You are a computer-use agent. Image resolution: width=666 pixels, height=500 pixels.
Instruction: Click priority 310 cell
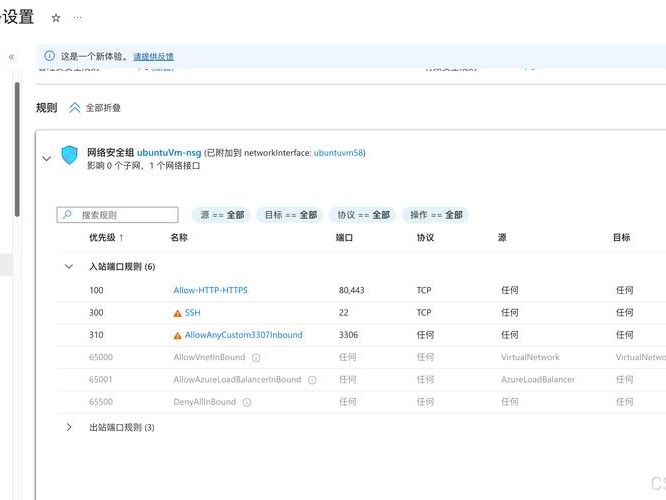coord(96,335)
